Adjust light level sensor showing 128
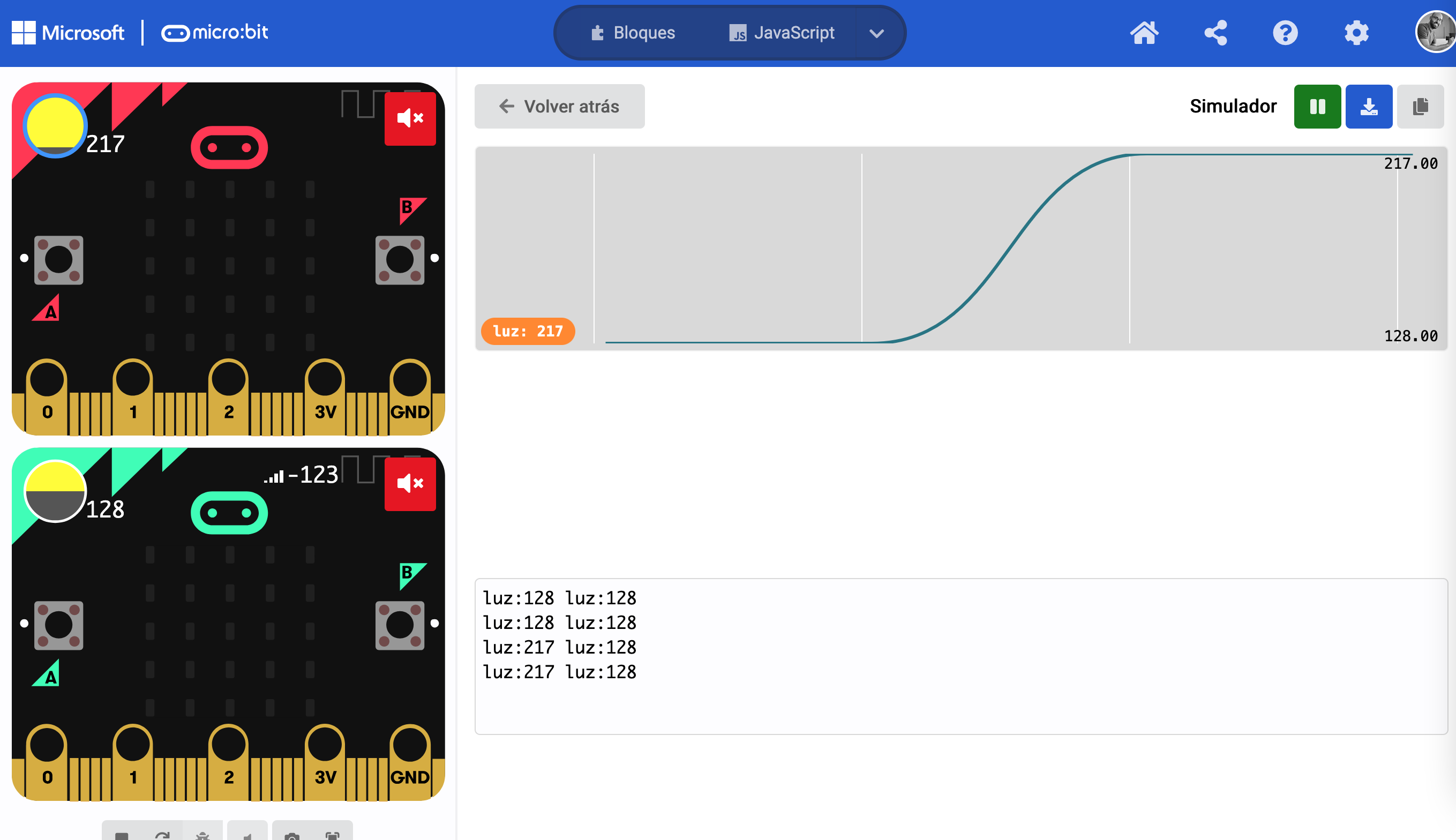1456x840 pixels. point(55,491)
